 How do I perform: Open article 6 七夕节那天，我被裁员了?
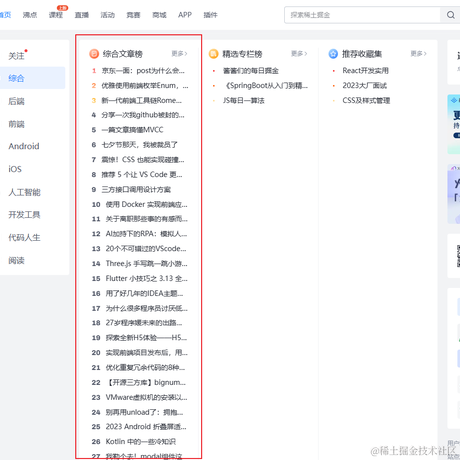tap(139, 145)
